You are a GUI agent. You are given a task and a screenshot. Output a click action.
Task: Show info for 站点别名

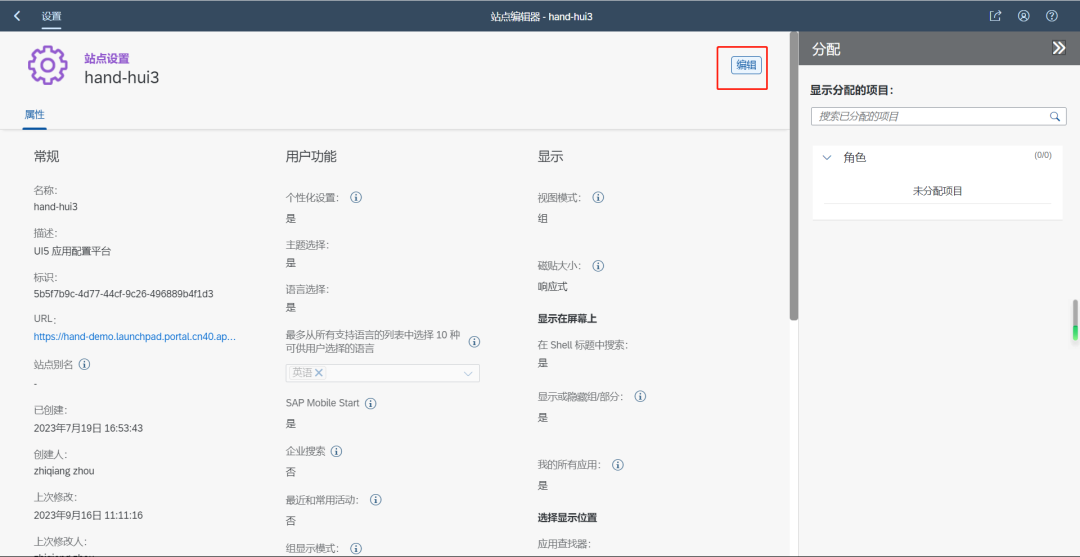[85, 364]
